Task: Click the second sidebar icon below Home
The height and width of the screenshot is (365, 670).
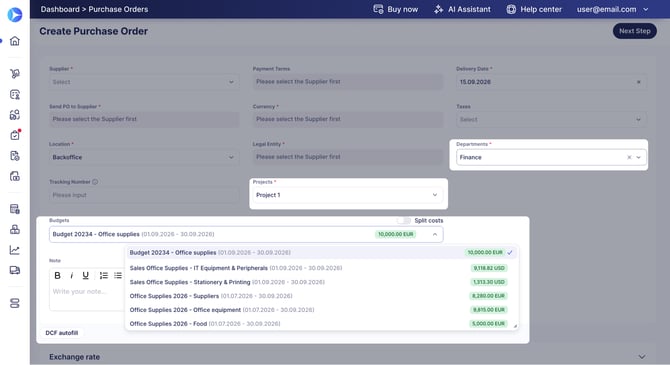Action: tap(15, 94)
